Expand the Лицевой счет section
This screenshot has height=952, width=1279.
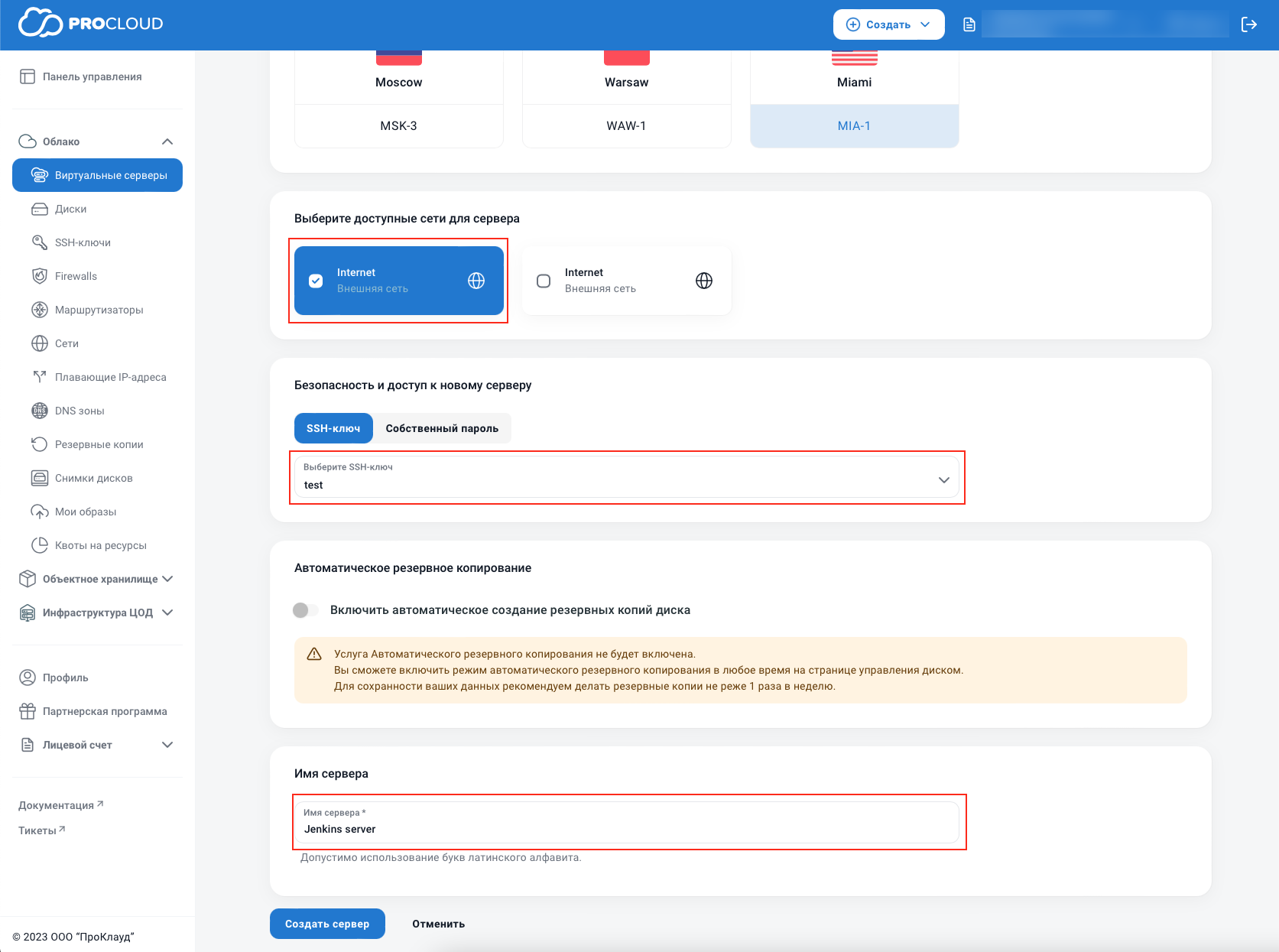[167, 744]
